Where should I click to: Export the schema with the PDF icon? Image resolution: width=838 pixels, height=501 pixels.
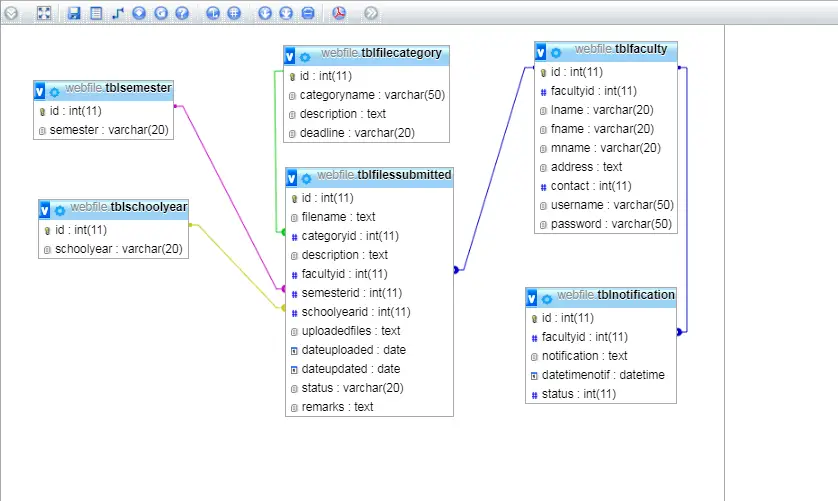(339, 13)
